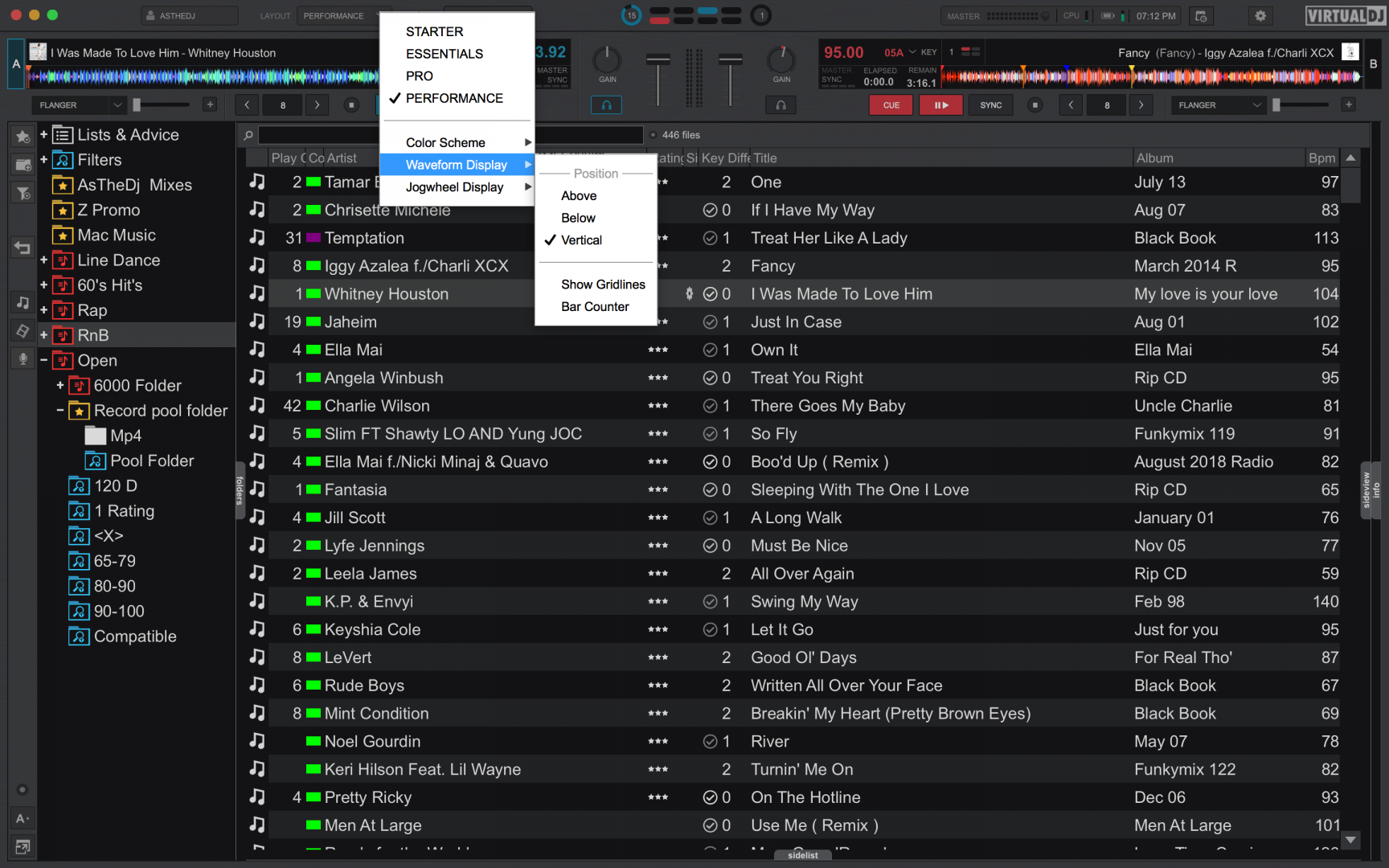Click deck B effect plus button

[1349, 104]
